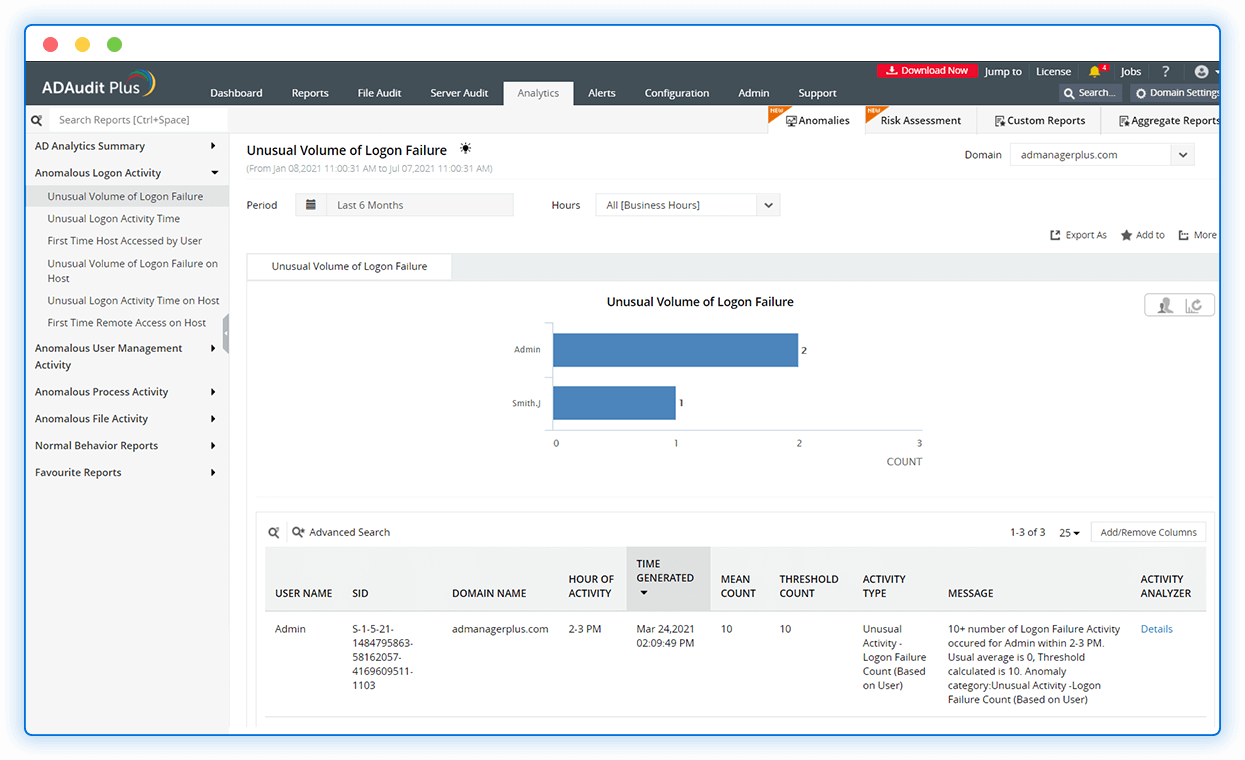Viewport: 1245px width, 760px height.
Task: Click the Advanced Search icon
Action: (x=297, y=531)
